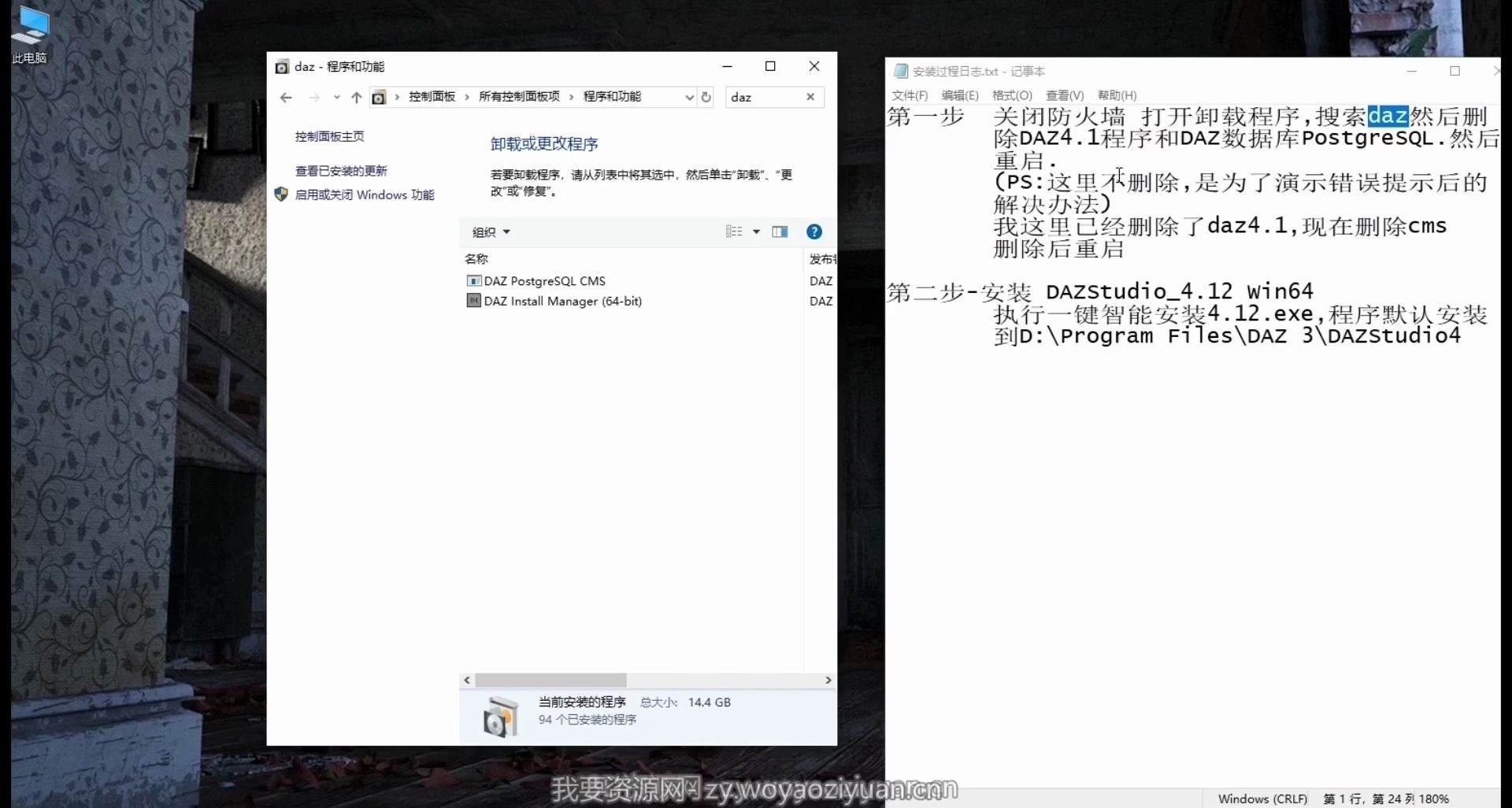Open the 此电脑 desktop icon
The width and height of the screenshot is (1512, 808).
(29, 34)
